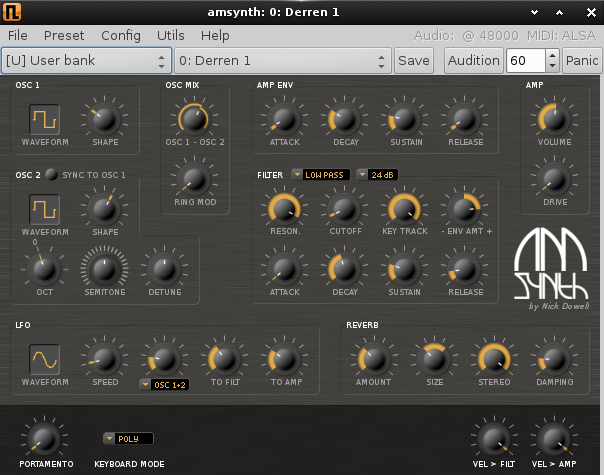The image size is (604, 475).
Task: Decrease the audition note value stepper
Action: click(552, 66)
